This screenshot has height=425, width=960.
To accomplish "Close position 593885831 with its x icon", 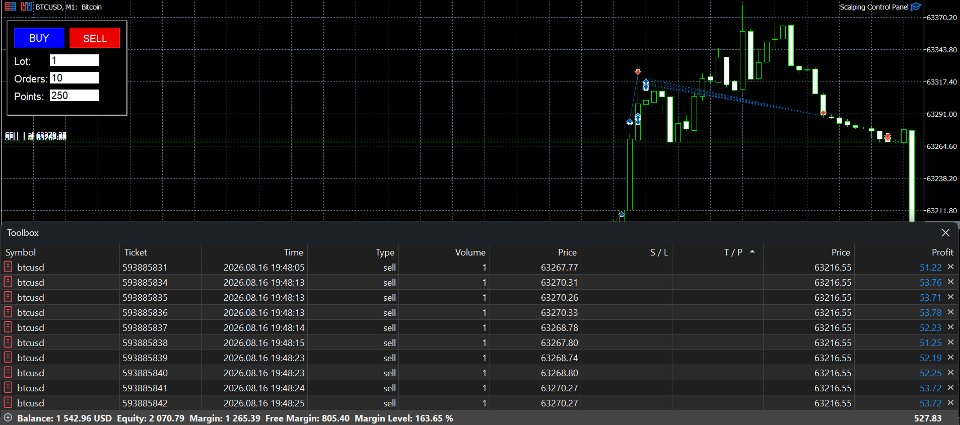I will 950,267.
